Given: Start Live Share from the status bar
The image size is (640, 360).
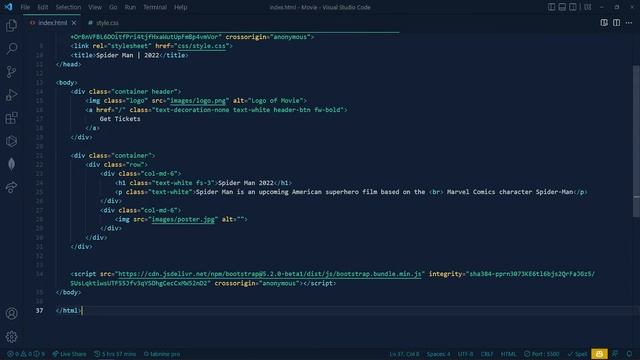Looking at the screenshot, I should click(x=69, y=354).
